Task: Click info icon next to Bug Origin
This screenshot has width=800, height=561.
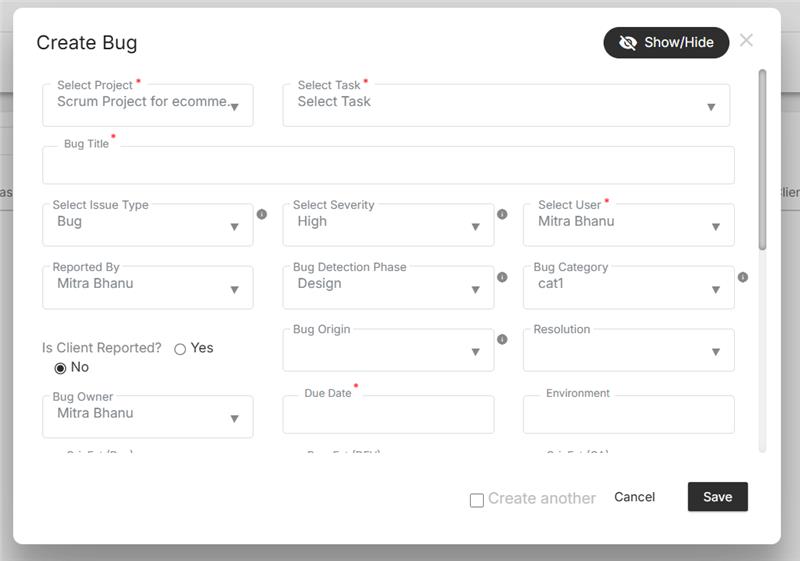Action: tap(502, 339)
